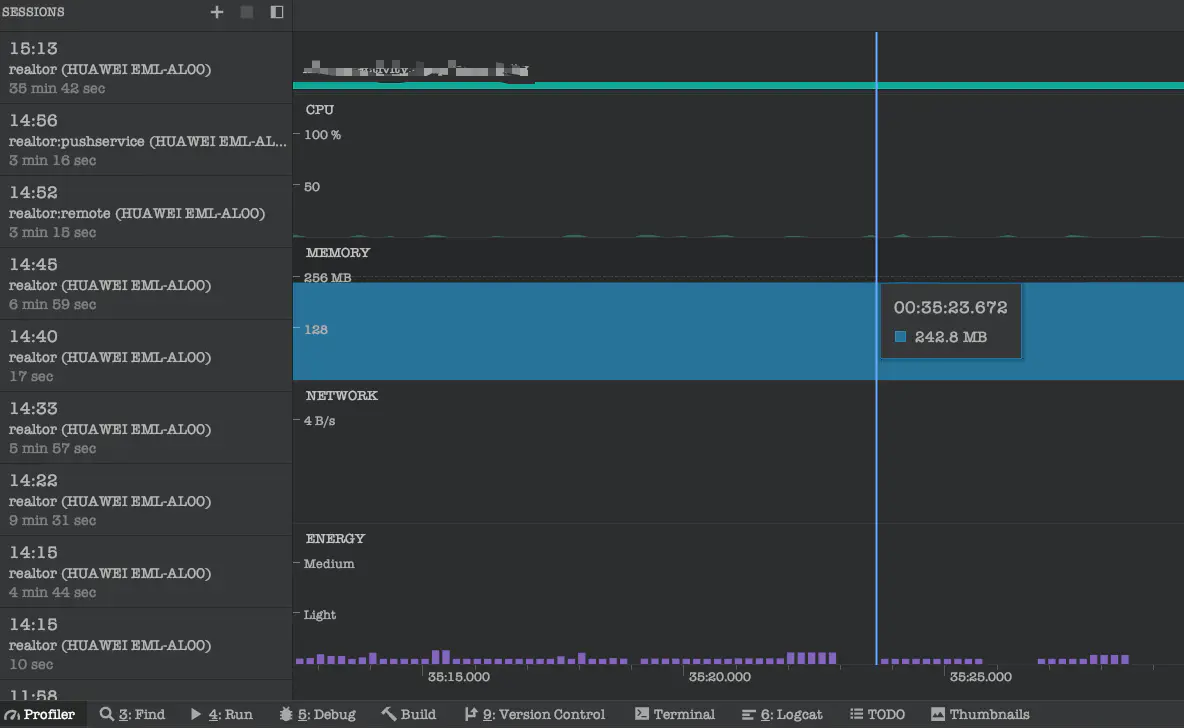
Task: Open the TODO tool window
Action: click(x=877, y=714)
